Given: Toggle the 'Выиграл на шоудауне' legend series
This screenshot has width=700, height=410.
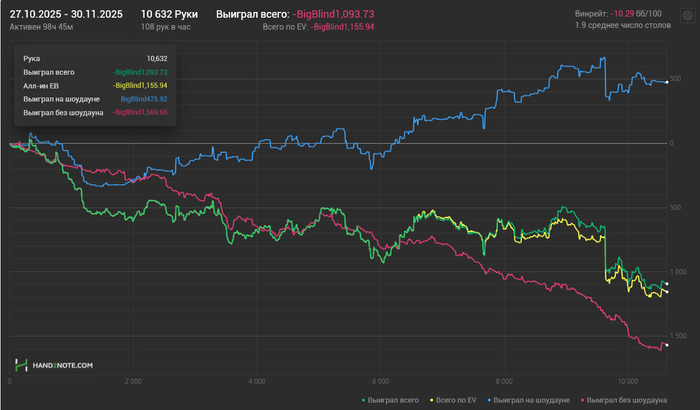Looking at the screenshot, I should [x=529, y=400].
